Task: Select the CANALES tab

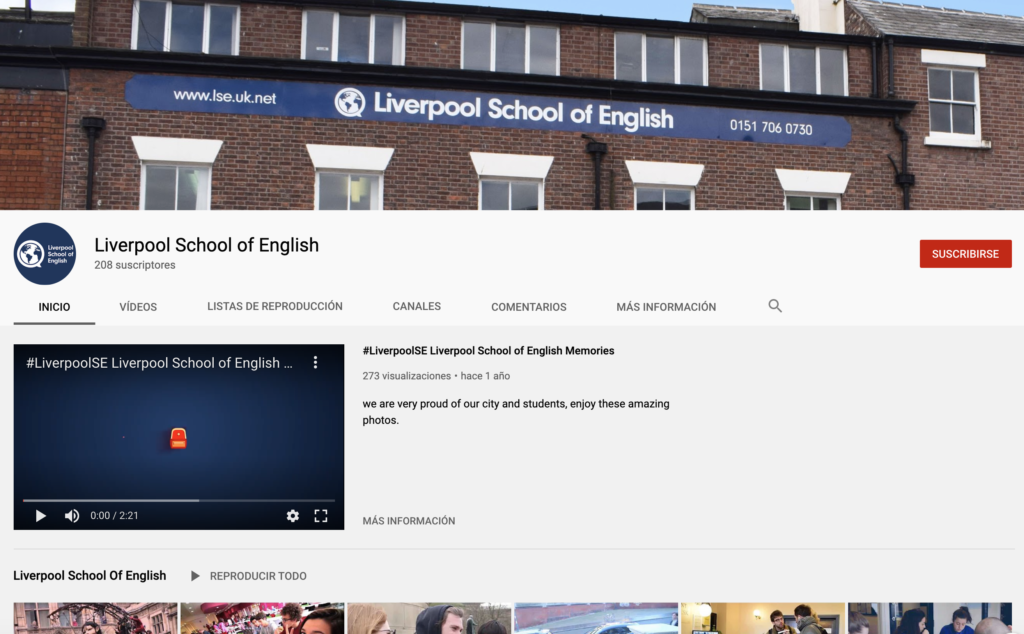Action: click(x=417, y=306)
